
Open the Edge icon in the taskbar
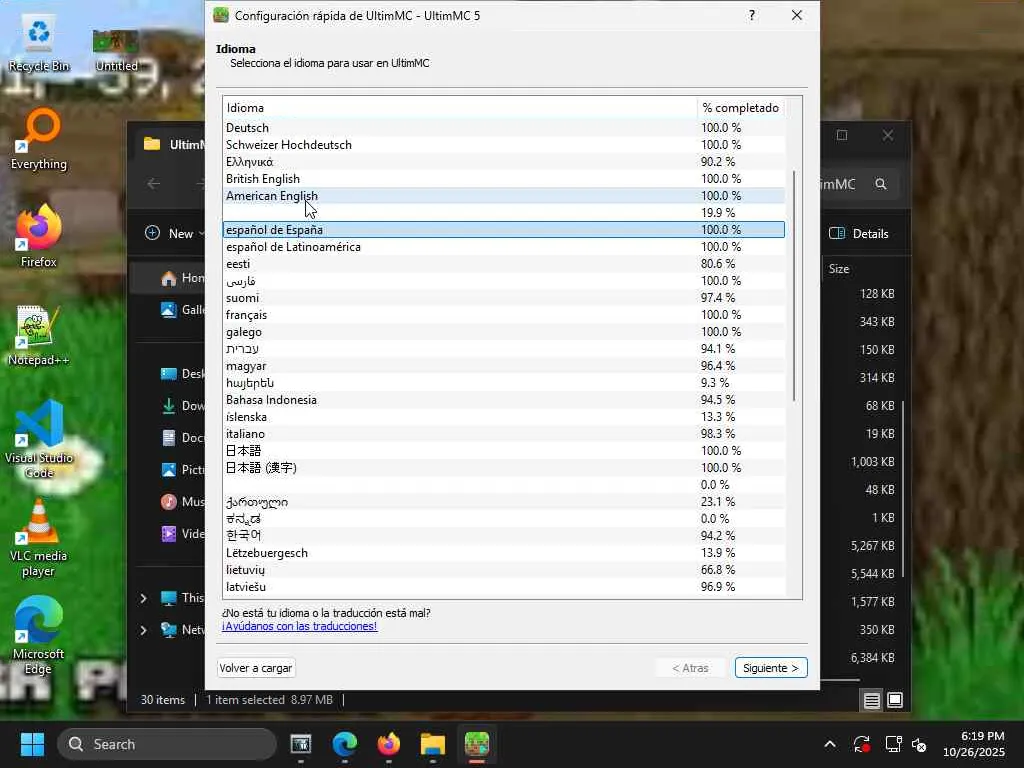344,744
